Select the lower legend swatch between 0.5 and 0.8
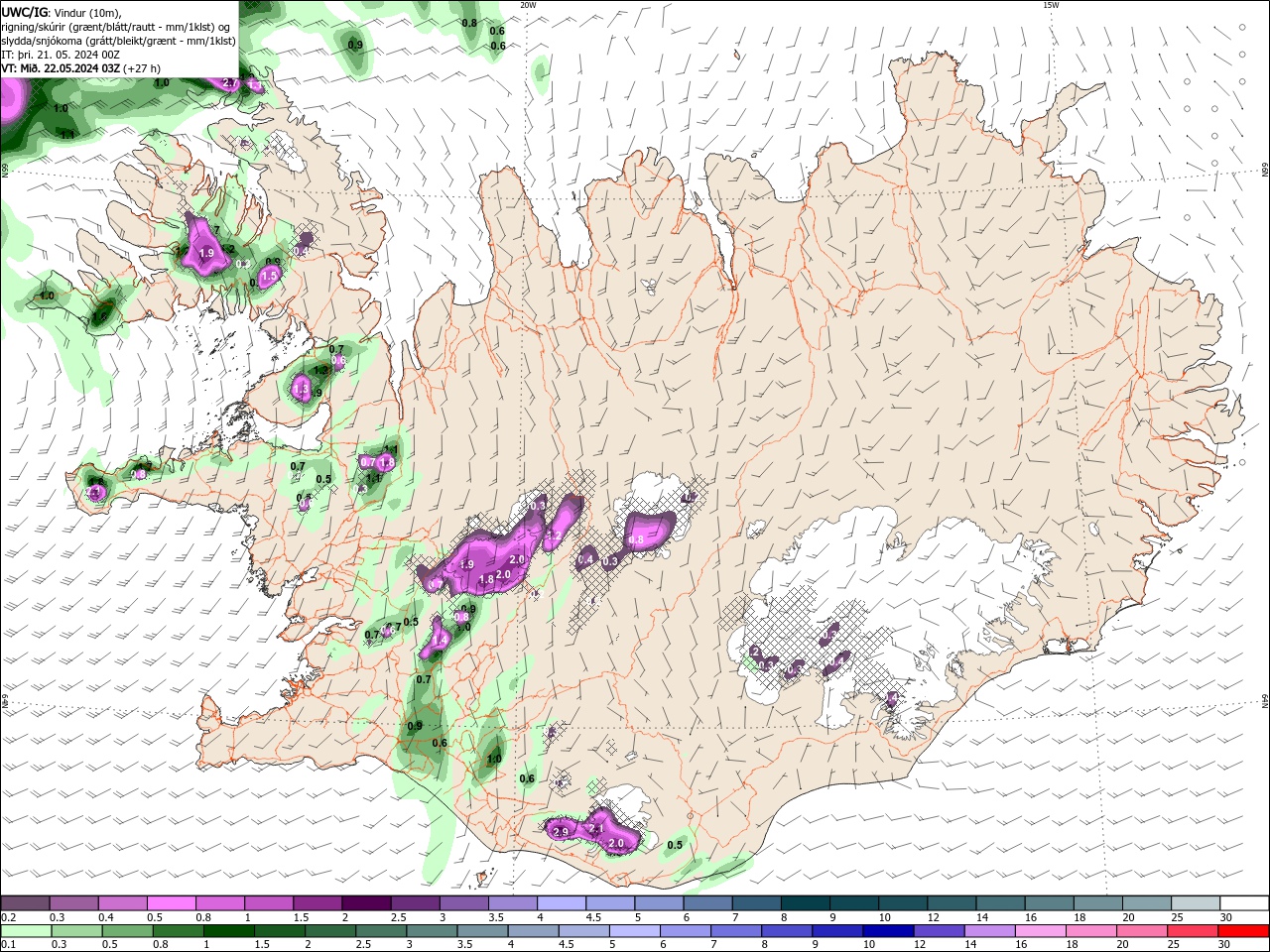The width and height of the screenshot is (1270, 952). (x=127, y=931)
